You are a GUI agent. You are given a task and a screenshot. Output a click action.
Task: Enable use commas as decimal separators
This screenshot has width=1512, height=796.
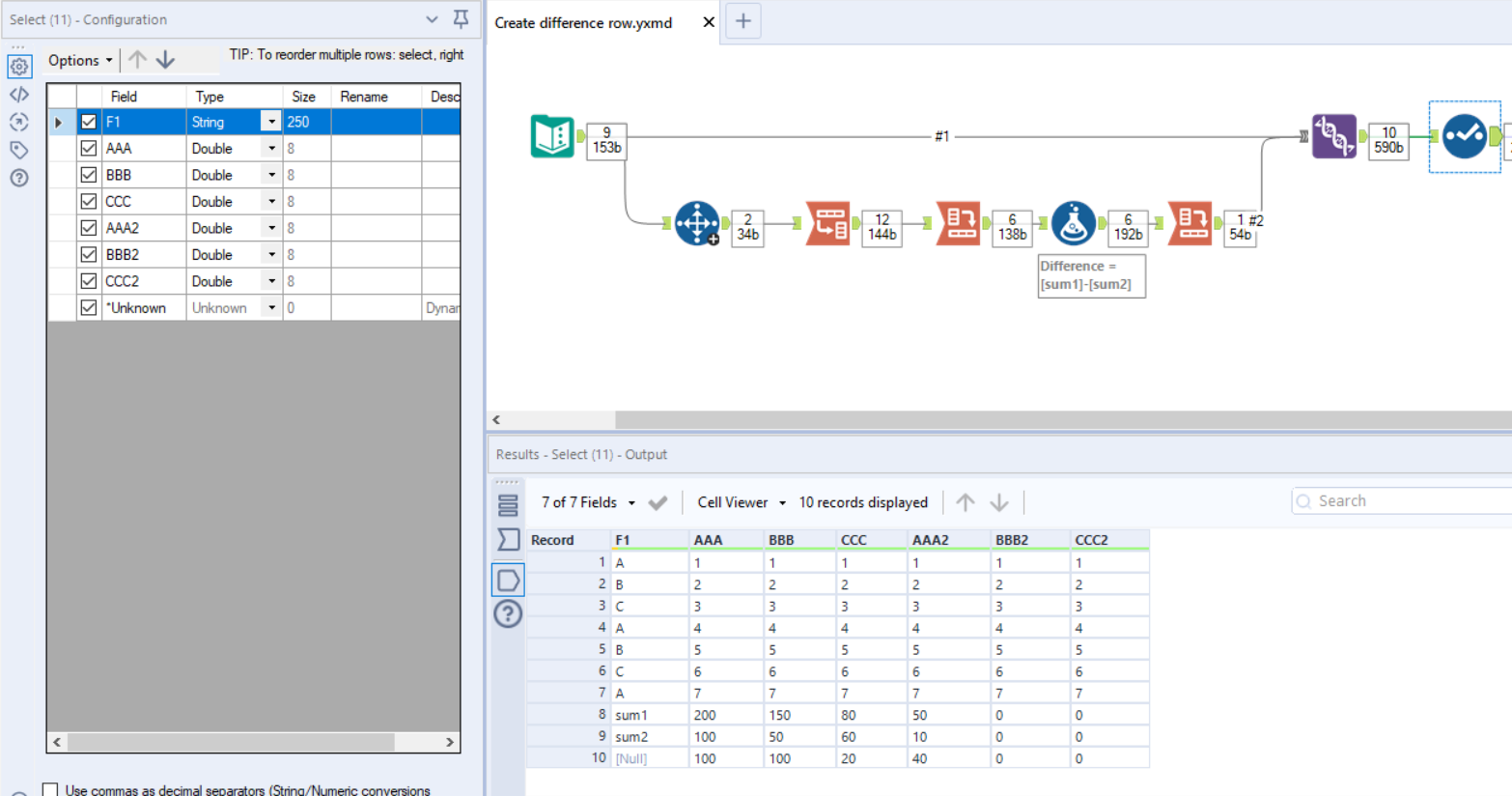point(50,789)
